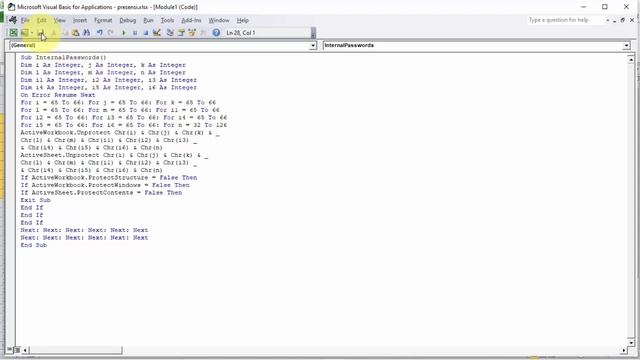Click the vertical scrollbar up arrow

pos(631,60)
